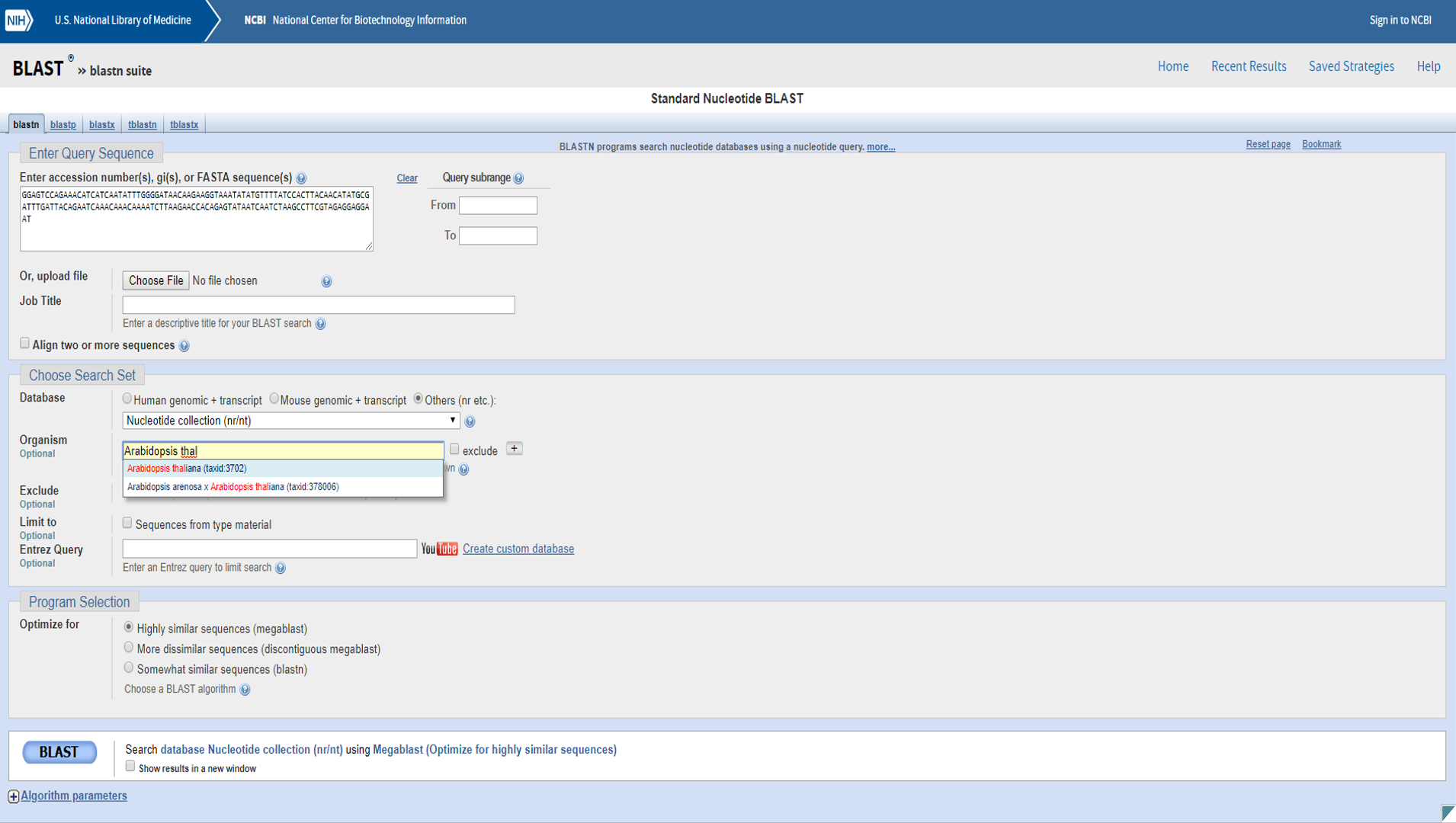Click help icon next to Choose File

(x=326, y=281)
